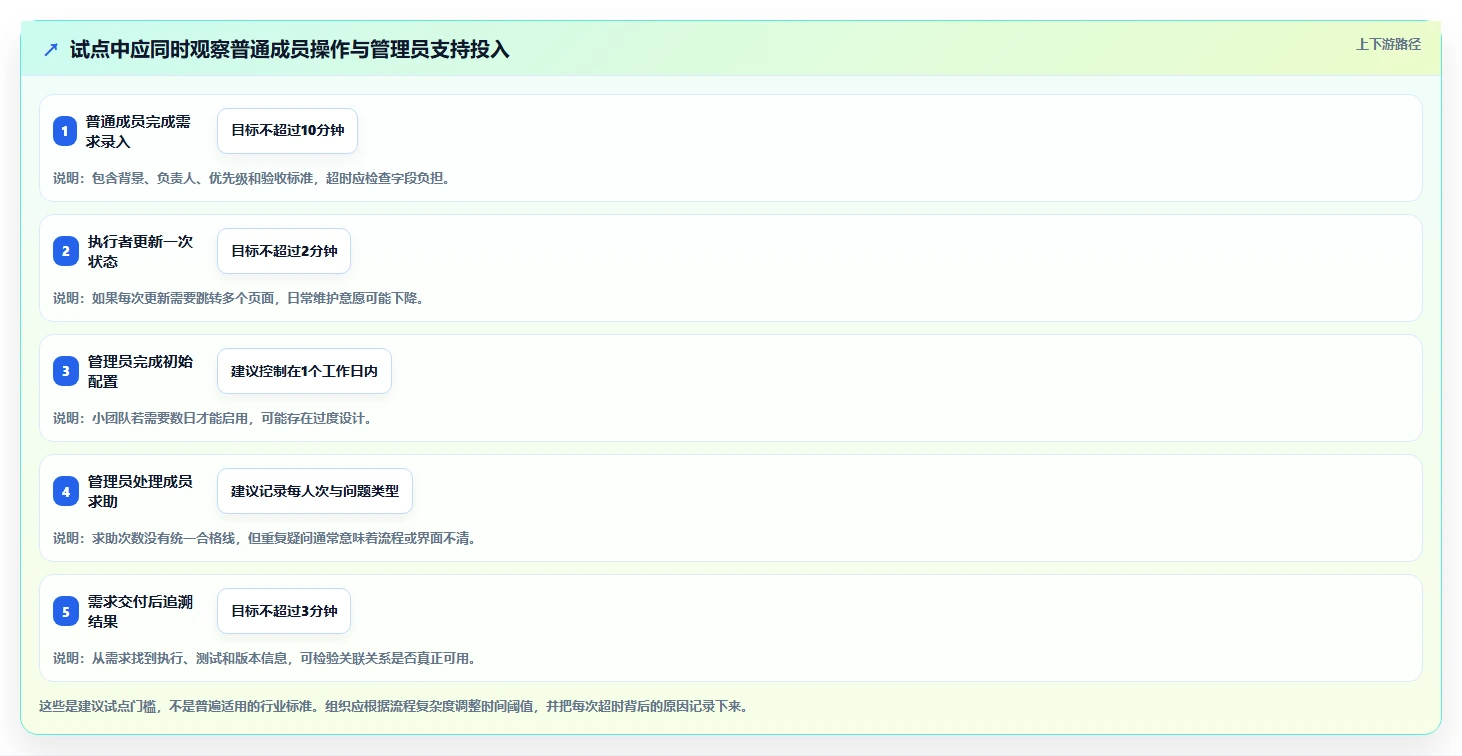Click the note about 可检验关联关系是否真正可用
This screenshot has height=756, width=1462.
tap(265, 658)
